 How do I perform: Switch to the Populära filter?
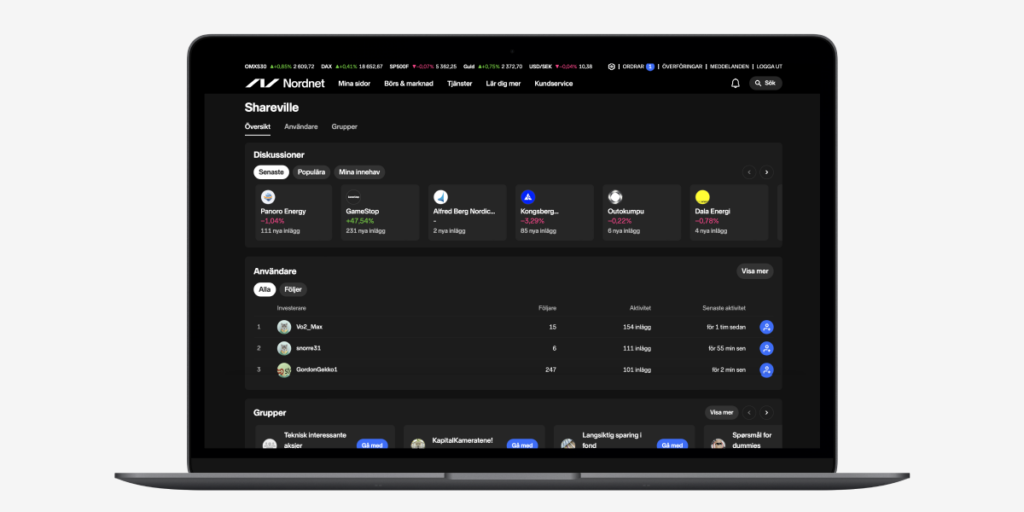click(x=312, y=172)
